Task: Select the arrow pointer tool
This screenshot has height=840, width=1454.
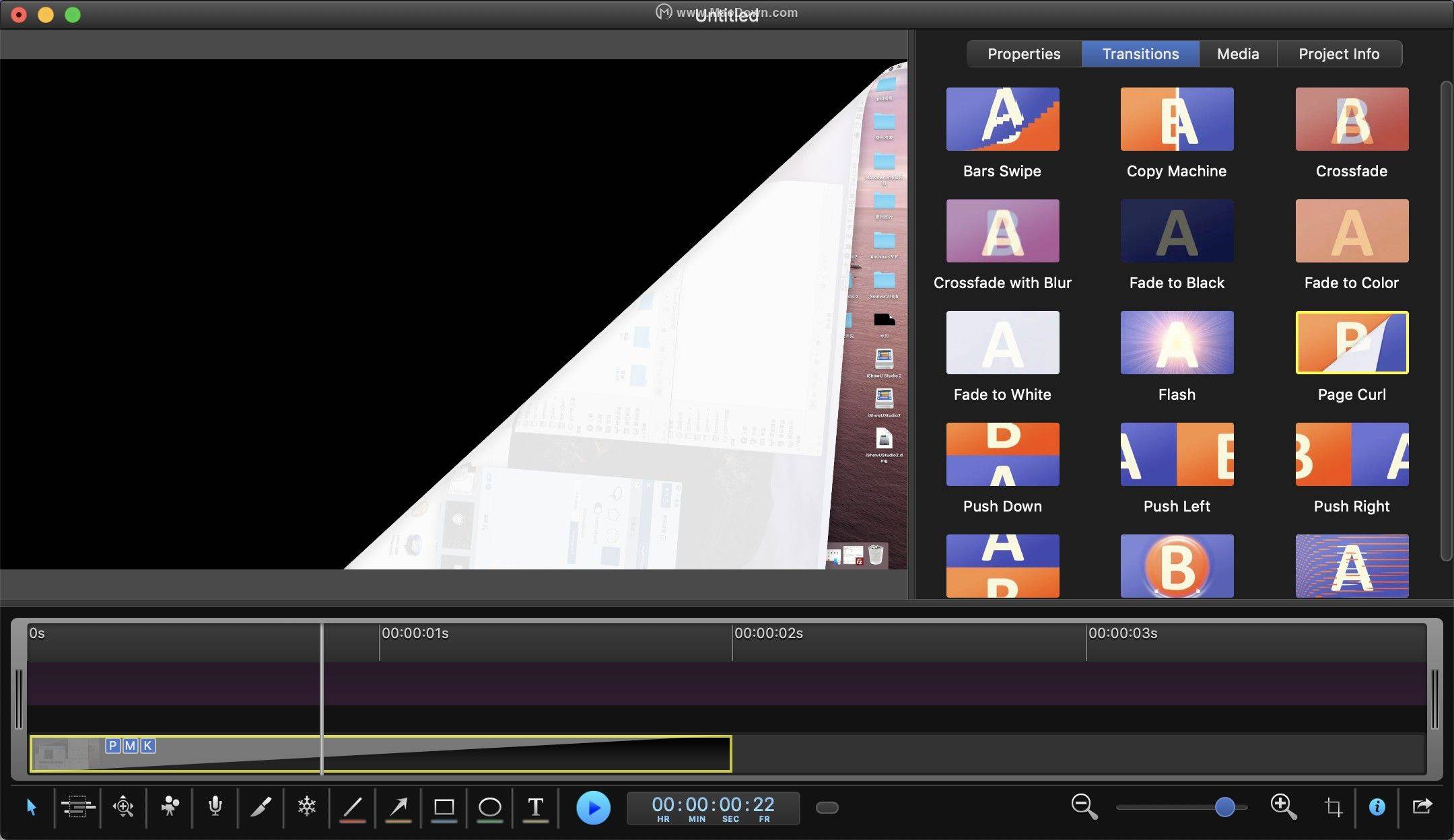Action: [32, 807]
